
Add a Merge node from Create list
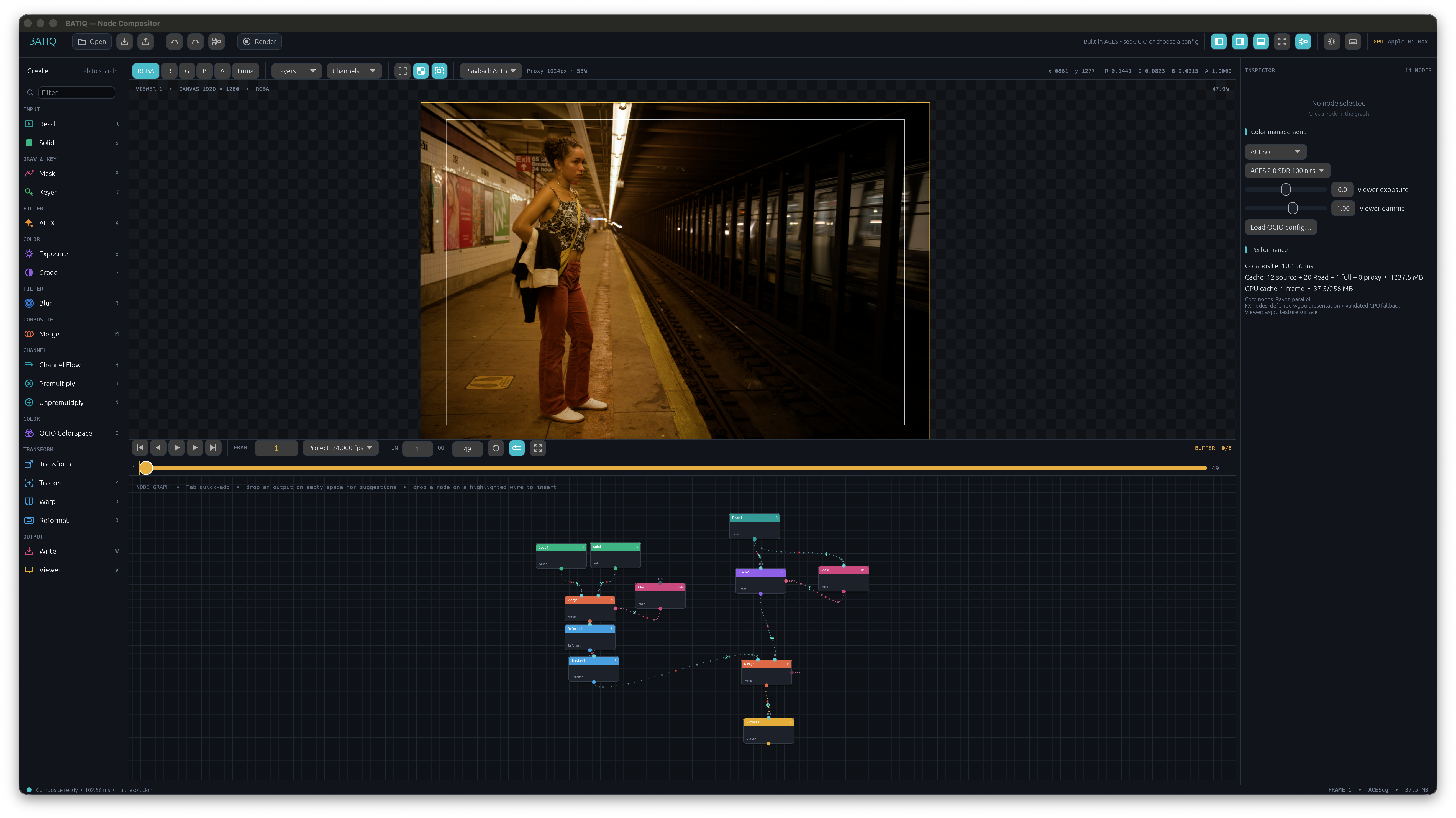[x=71, y=334]
